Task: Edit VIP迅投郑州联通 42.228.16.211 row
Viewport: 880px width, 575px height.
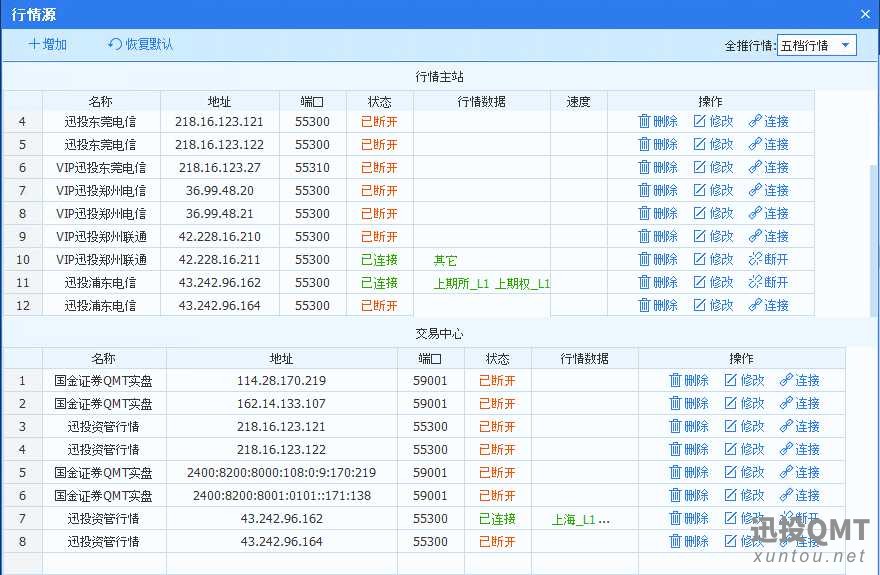Action: (x=713, y=259)
